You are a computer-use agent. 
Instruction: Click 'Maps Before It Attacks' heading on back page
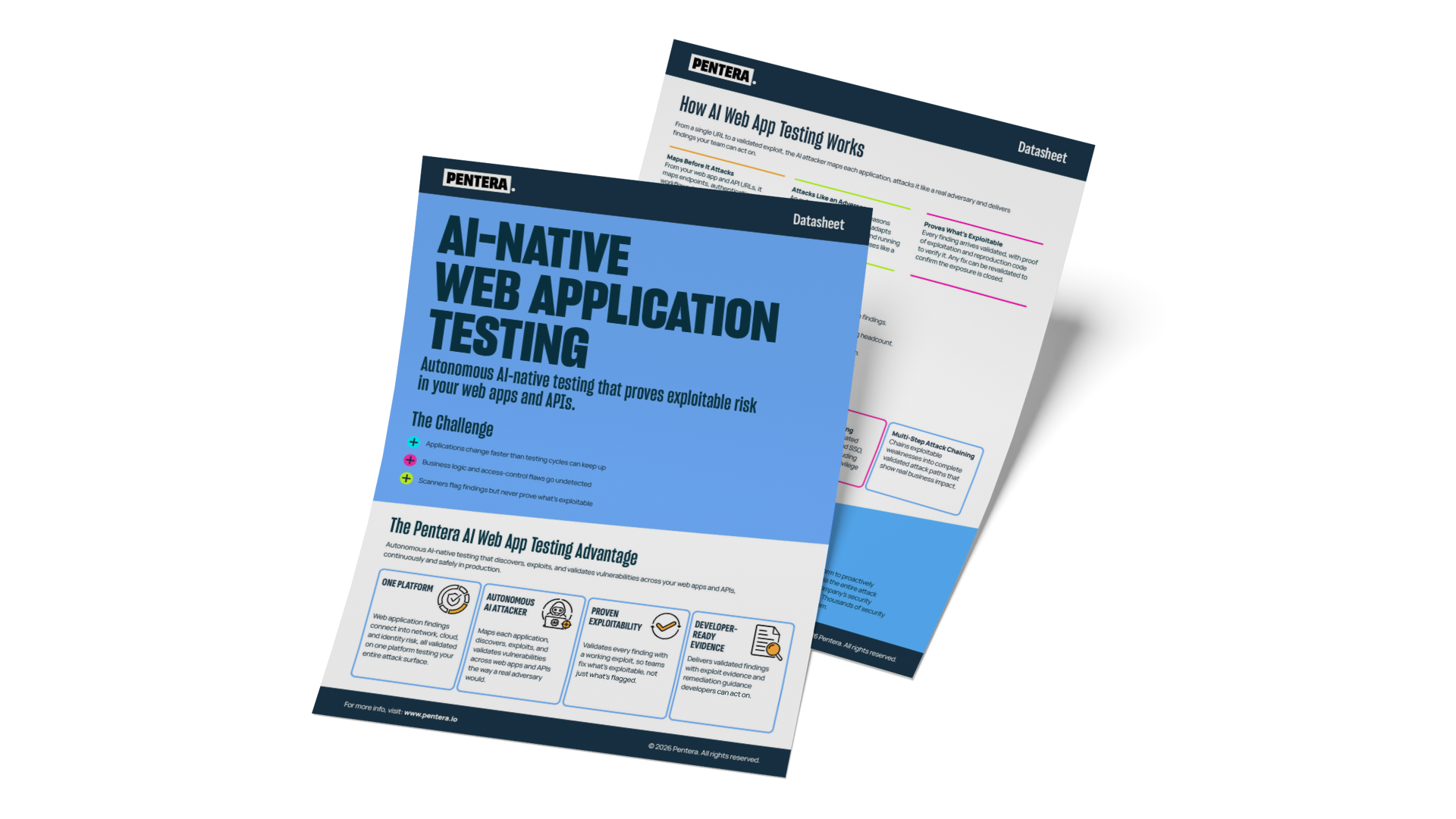point(700,165)
